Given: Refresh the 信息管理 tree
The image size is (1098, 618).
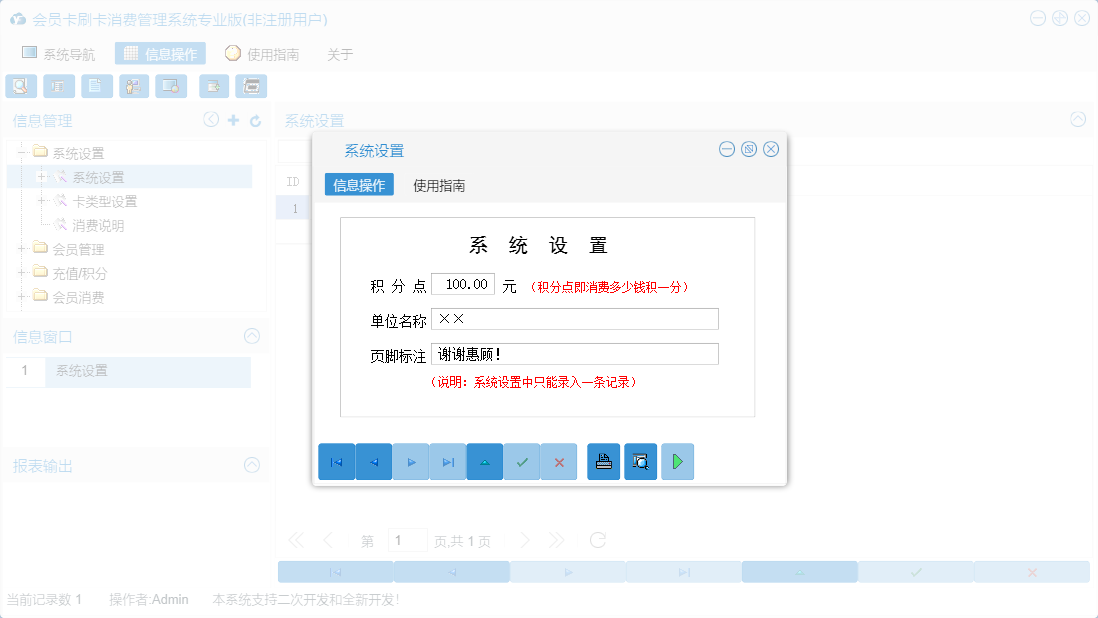Looking at the screenshot, I should click(256, 120).
